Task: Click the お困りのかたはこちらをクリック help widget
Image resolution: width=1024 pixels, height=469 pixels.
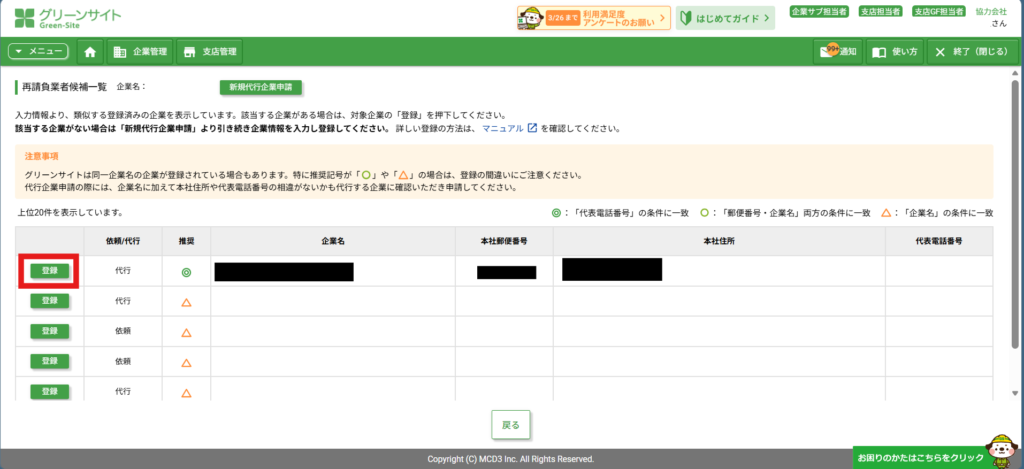Action: pyautogui.click(x=920, y=456)
